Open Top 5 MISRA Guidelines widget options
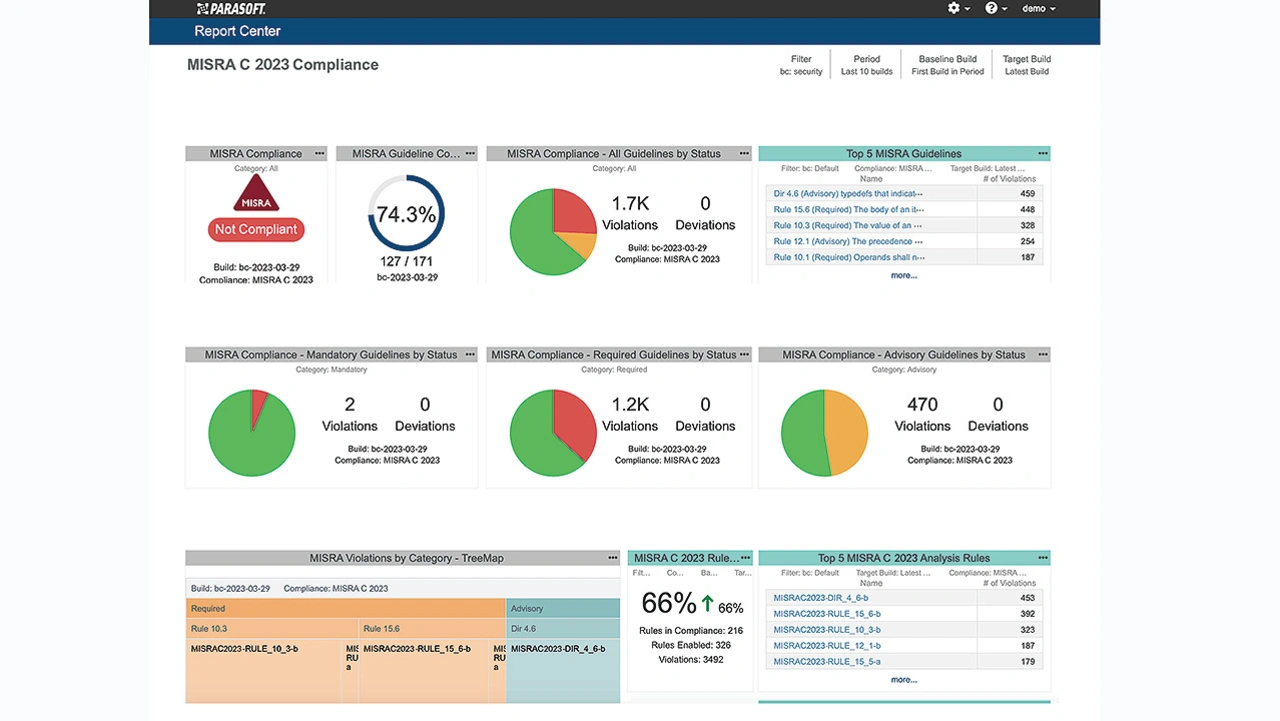The width and height of the screenshot is (1280, 721). pyautogui.click(x=1042, y=154)
